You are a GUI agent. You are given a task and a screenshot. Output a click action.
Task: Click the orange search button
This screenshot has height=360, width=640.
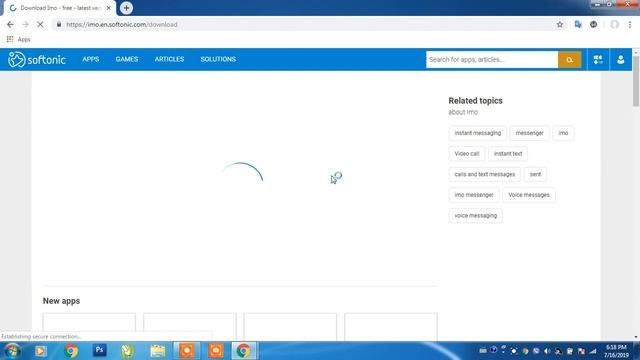(x=569, y=60)
